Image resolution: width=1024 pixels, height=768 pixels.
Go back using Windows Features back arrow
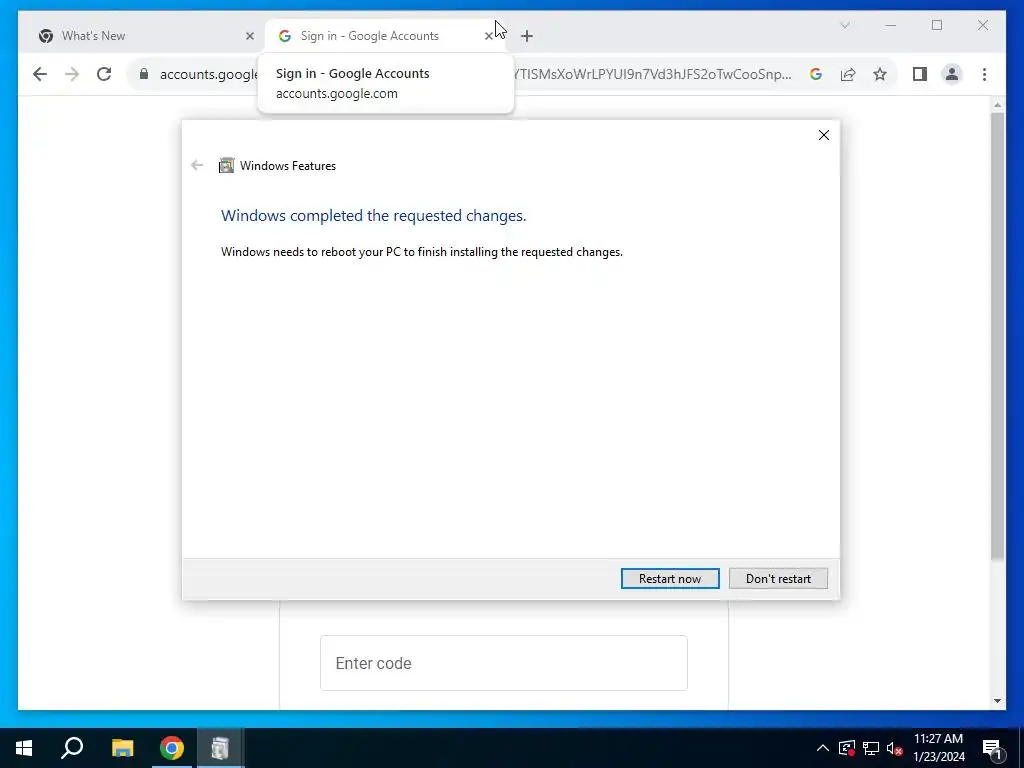point(197,165)
